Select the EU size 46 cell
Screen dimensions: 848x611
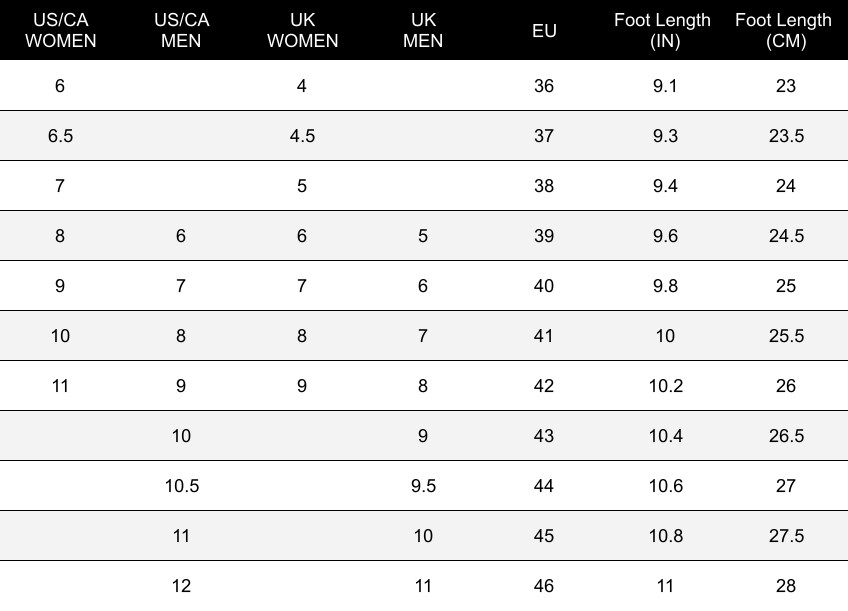tap(544, 586)
